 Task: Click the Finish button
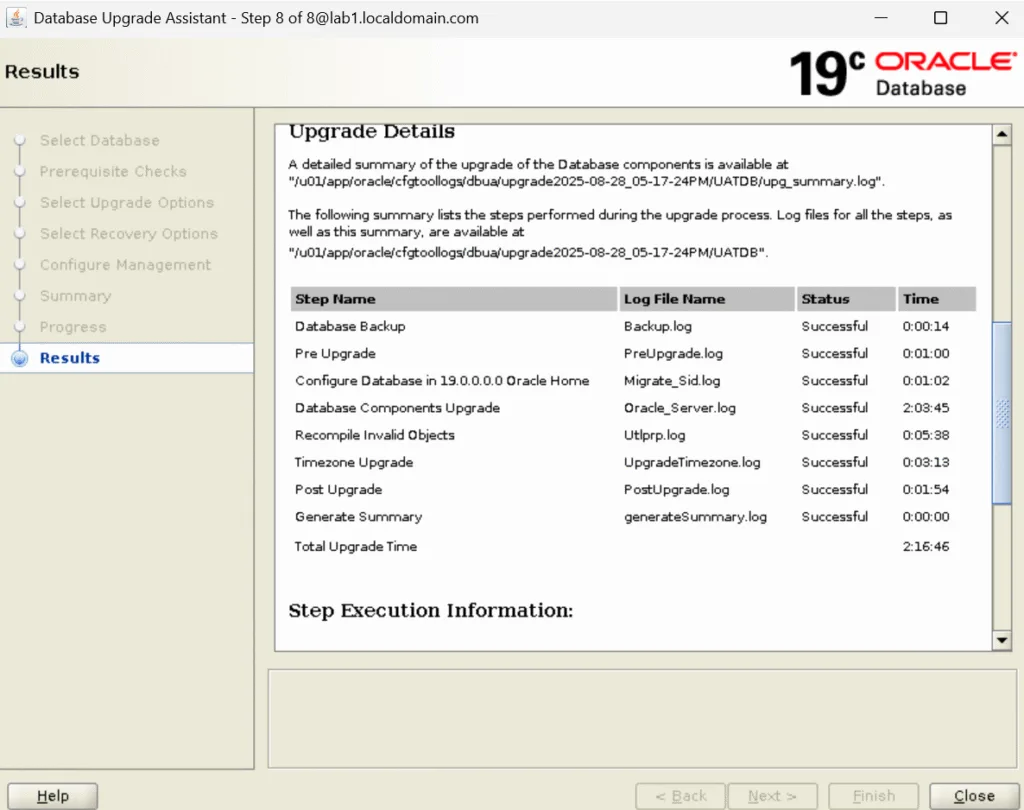coord(873,795)
